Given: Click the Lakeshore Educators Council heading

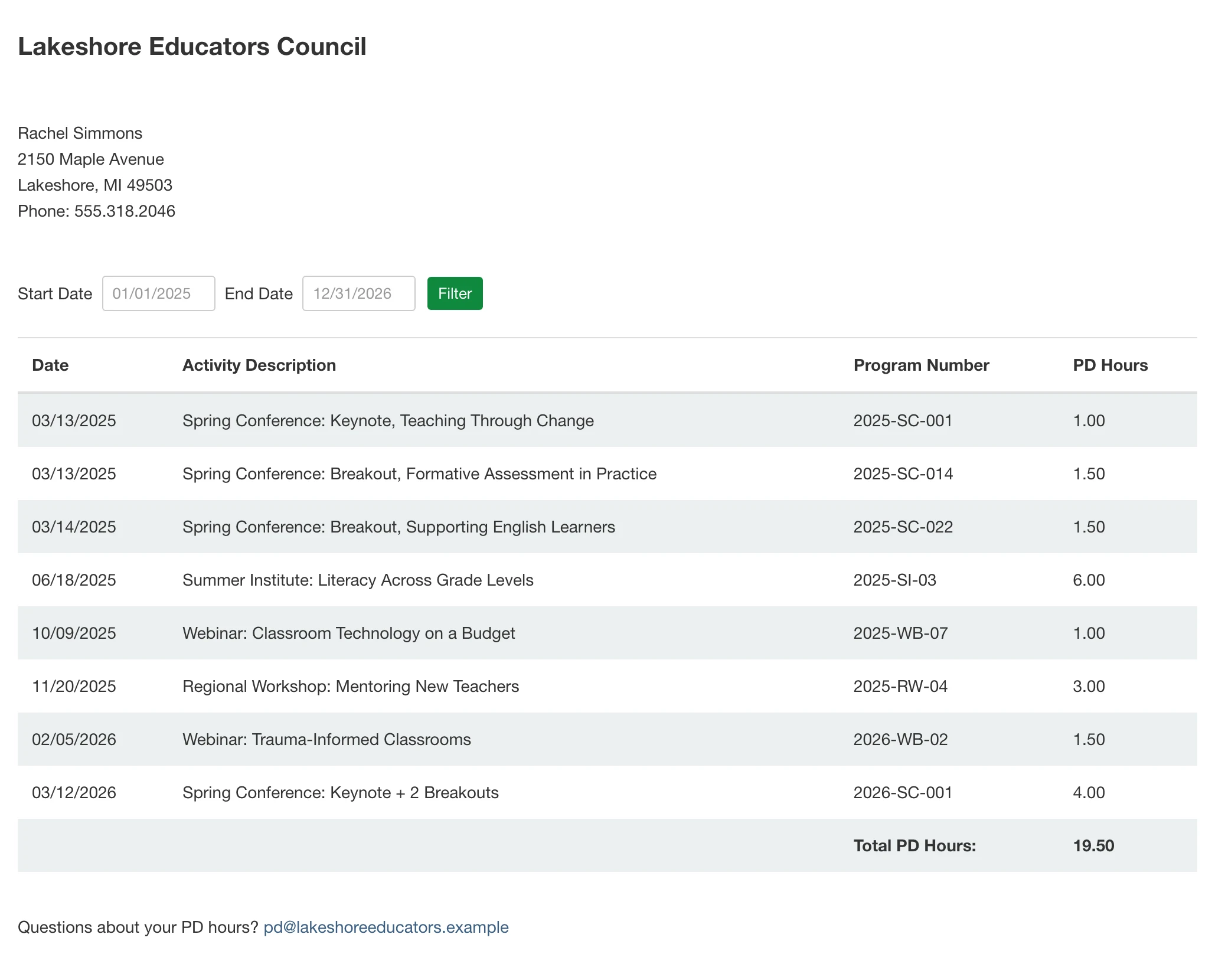Looking at the screenshot, I should 192,47.
